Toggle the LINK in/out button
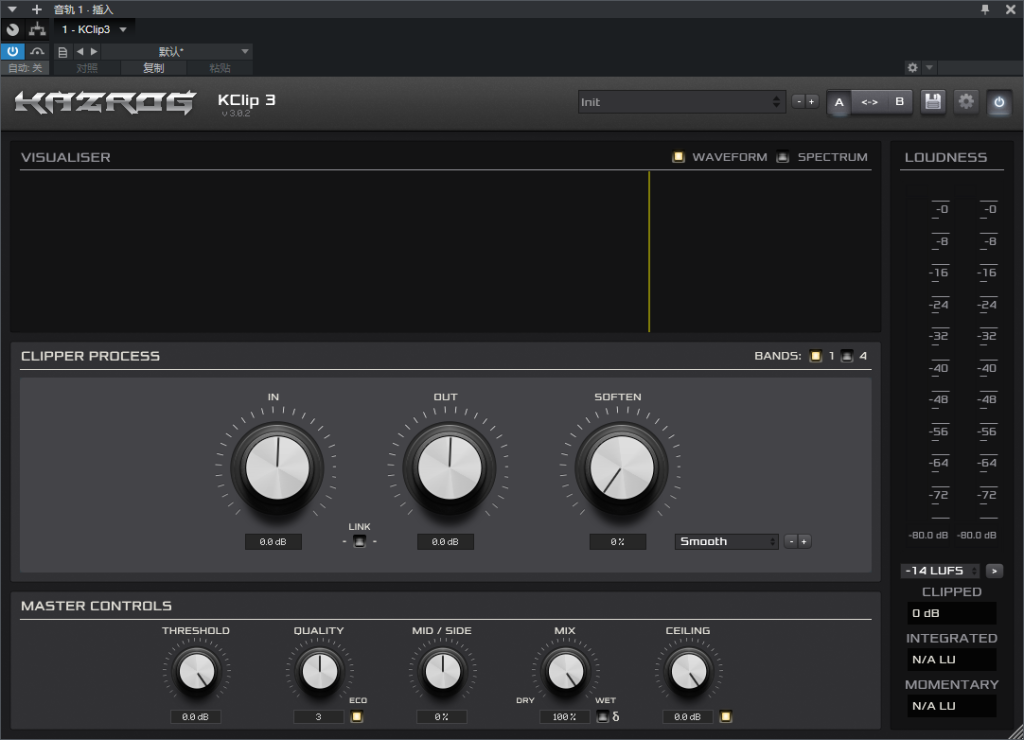The height and width of the screenshot is (740, 1024). pos(359,541)
